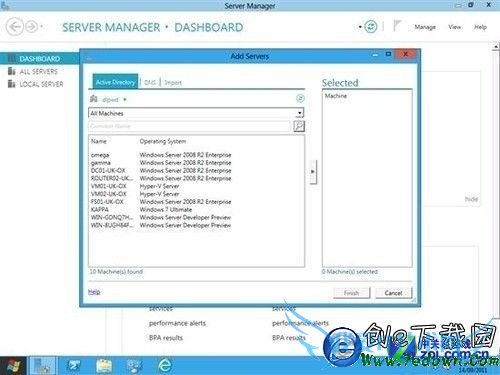Screen dimensions: 500x375
Task: Click the Finish button
Action: click(351, 293)
